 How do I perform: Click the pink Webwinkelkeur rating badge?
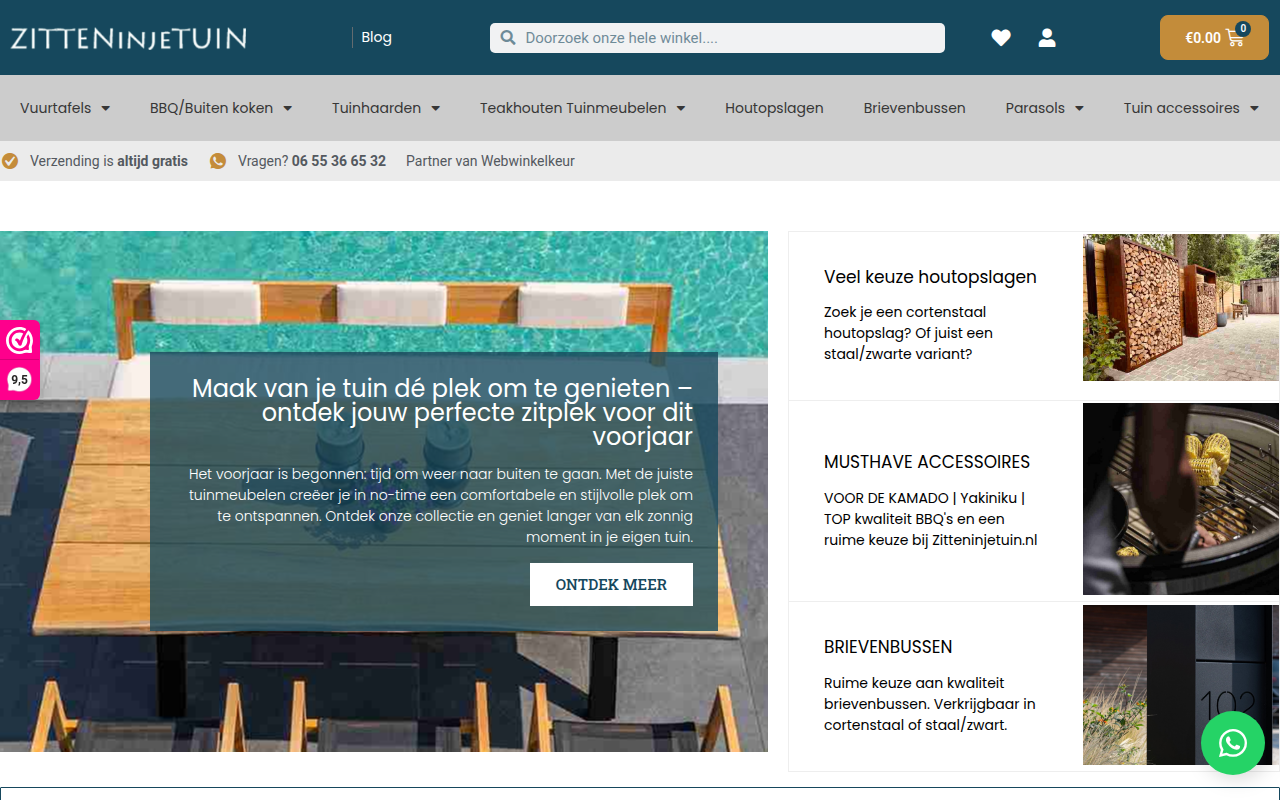pyautogui.click(x=19, y=359)
